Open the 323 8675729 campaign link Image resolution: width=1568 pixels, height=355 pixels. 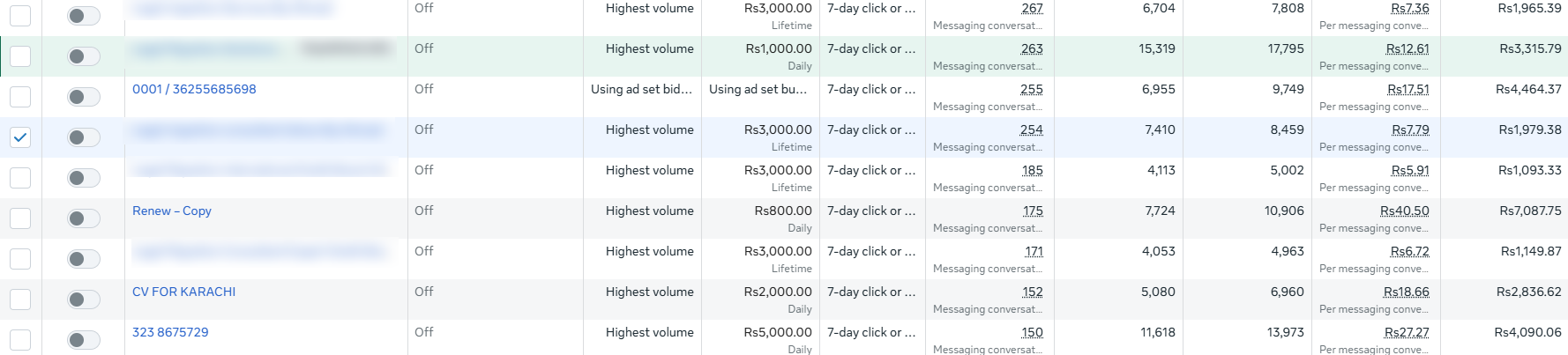170,332
